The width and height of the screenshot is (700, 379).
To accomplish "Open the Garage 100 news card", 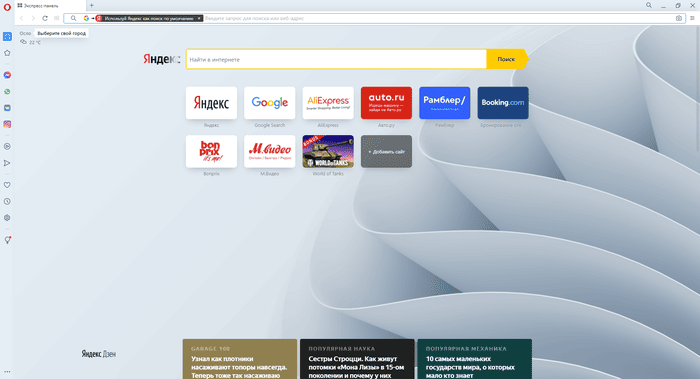I will click(x=240, y=359).
